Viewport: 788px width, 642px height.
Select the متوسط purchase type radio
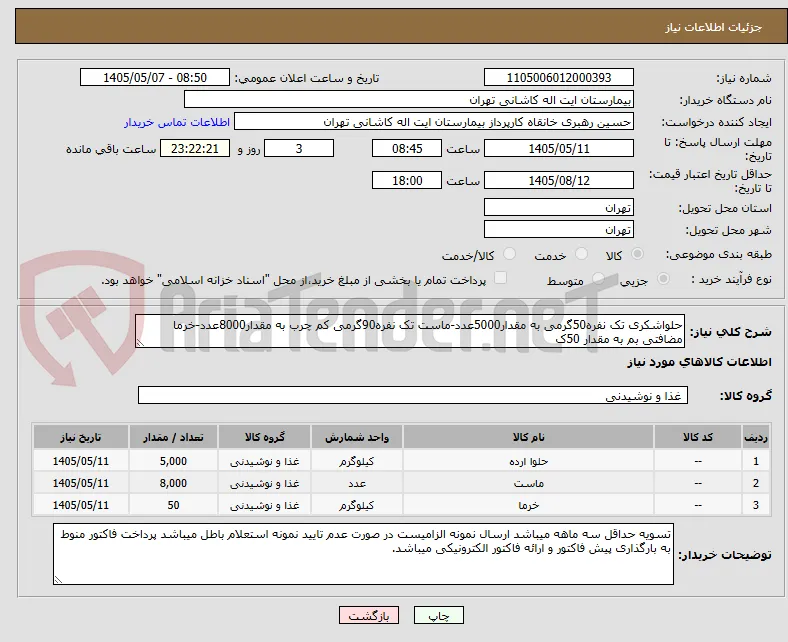click(599, 279)
